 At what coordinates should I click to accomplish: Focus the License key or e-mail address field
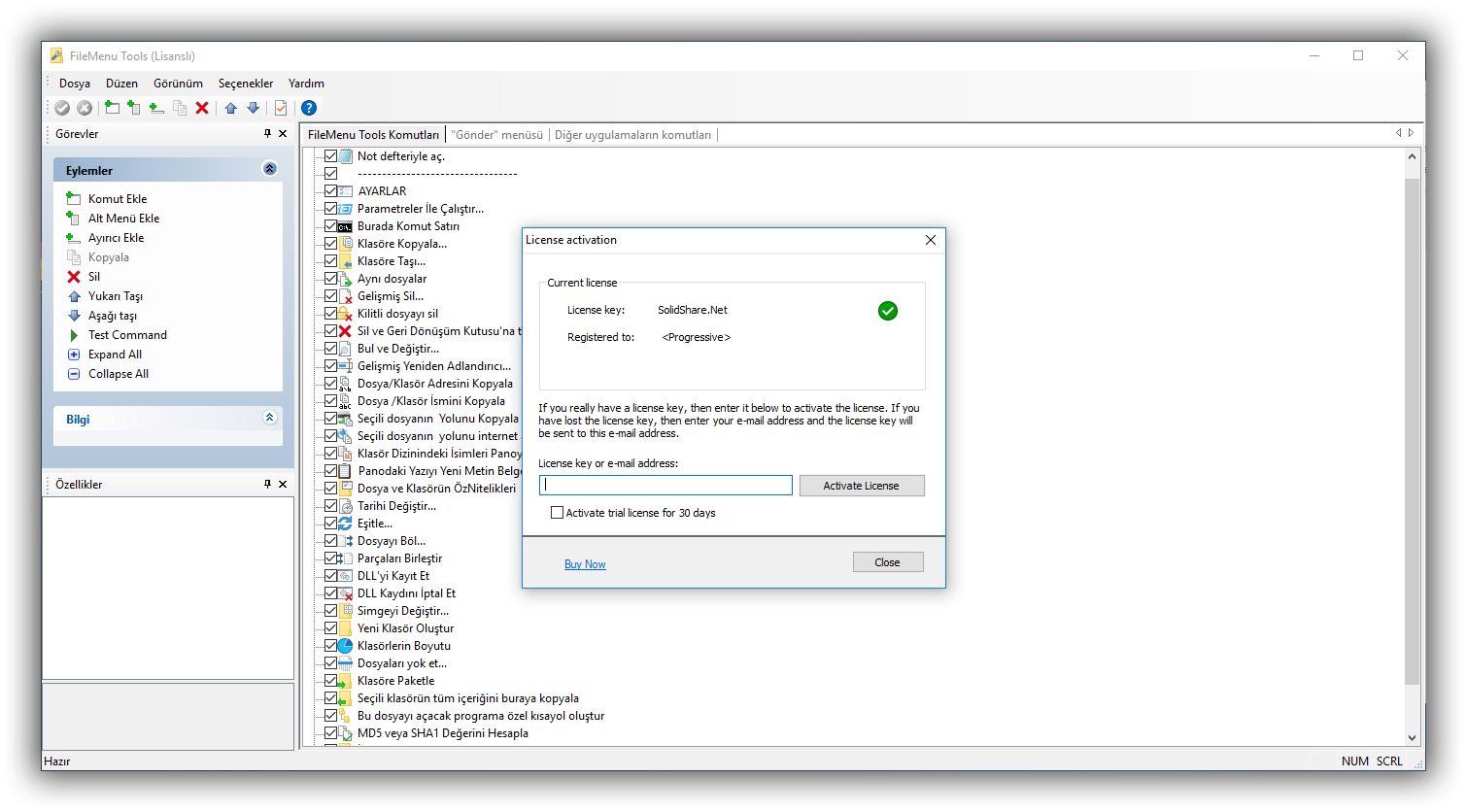tap(665, 485)
